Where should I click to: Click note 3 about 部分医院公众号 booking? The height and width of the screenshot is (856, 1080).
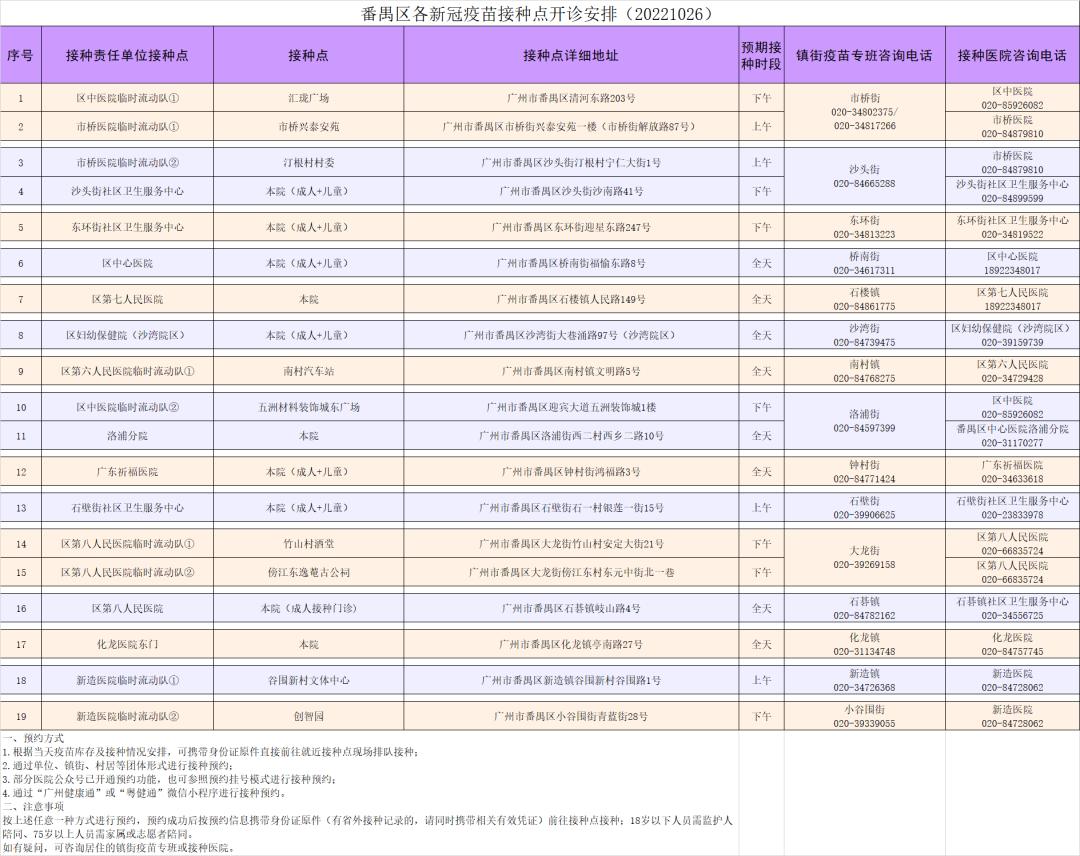click(169, 780)
